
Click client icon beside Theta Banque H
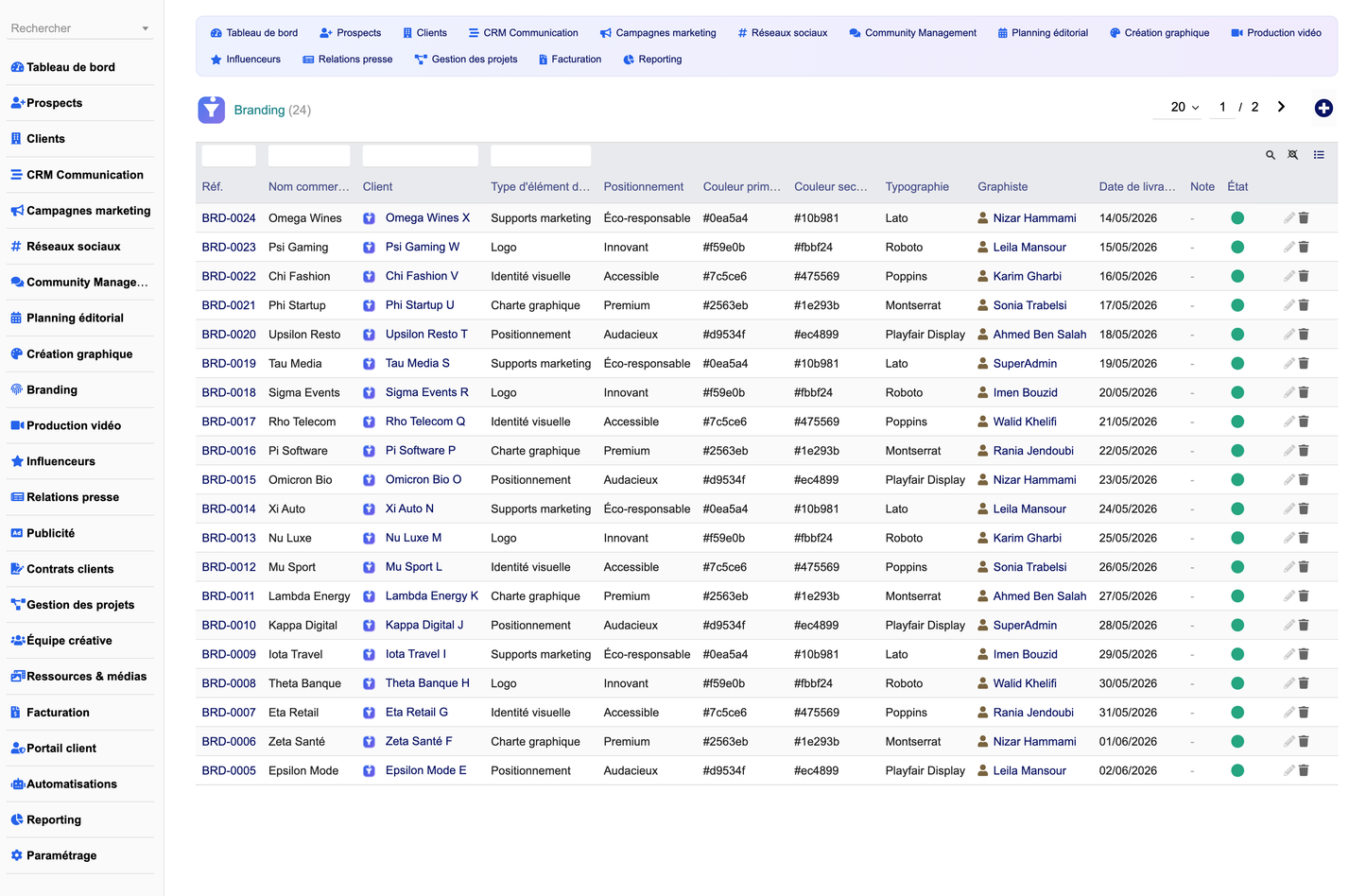click(370, 683)
